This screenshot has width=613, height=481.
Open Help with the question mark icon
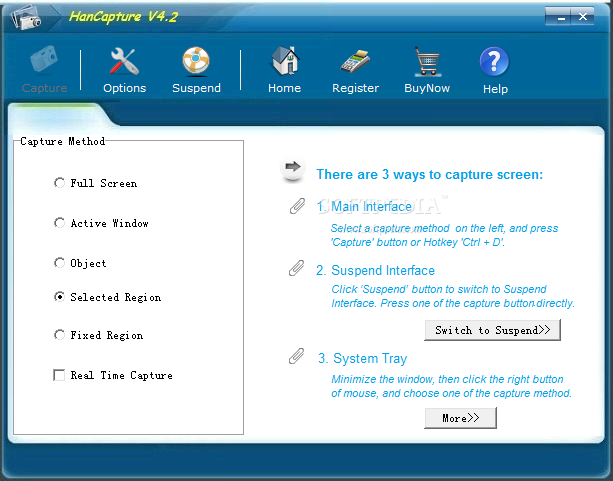coord(494,61)
